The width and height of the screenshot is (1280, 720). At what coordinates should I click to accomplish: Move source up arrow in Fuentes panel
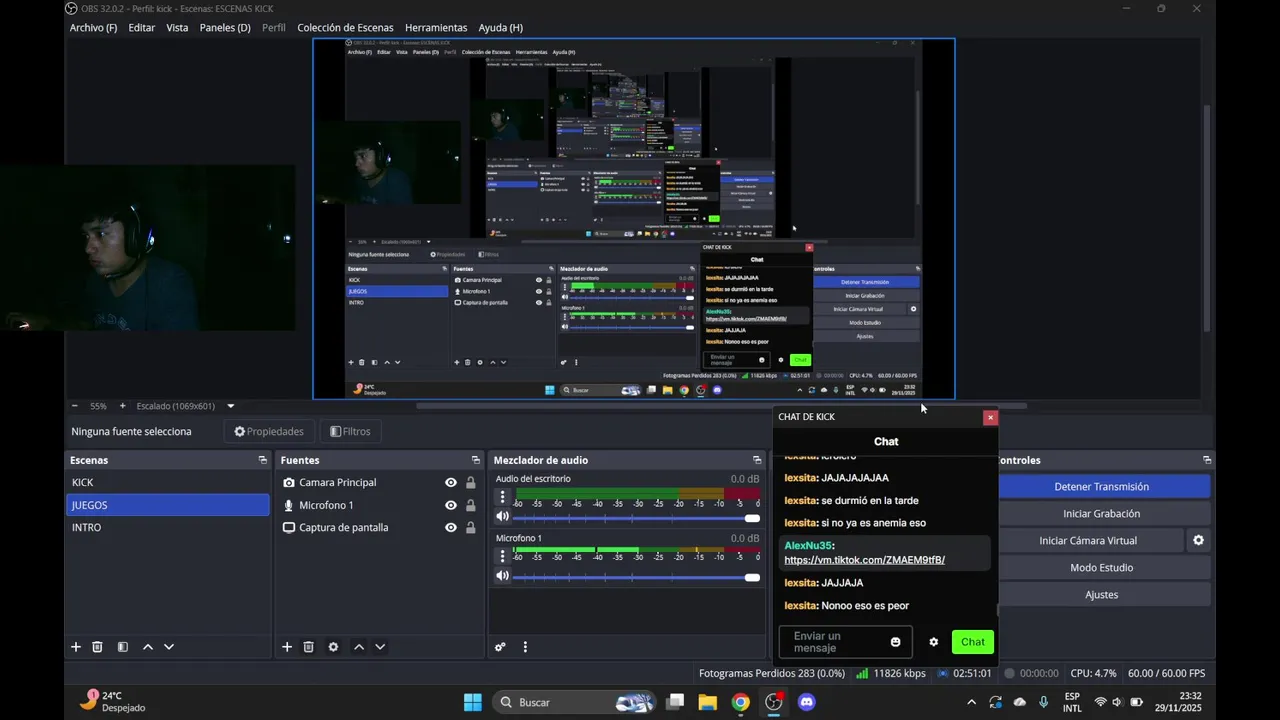tap(359, 647)
